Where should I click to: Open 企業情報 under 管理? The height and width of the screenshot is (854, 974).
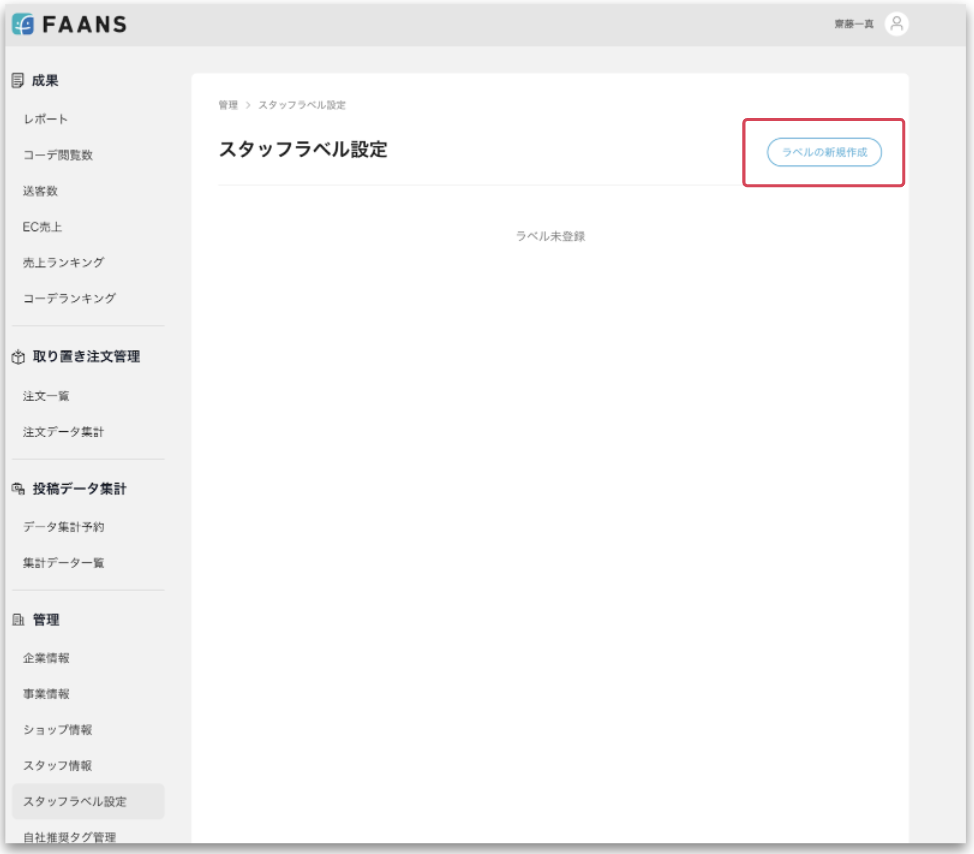46,658
